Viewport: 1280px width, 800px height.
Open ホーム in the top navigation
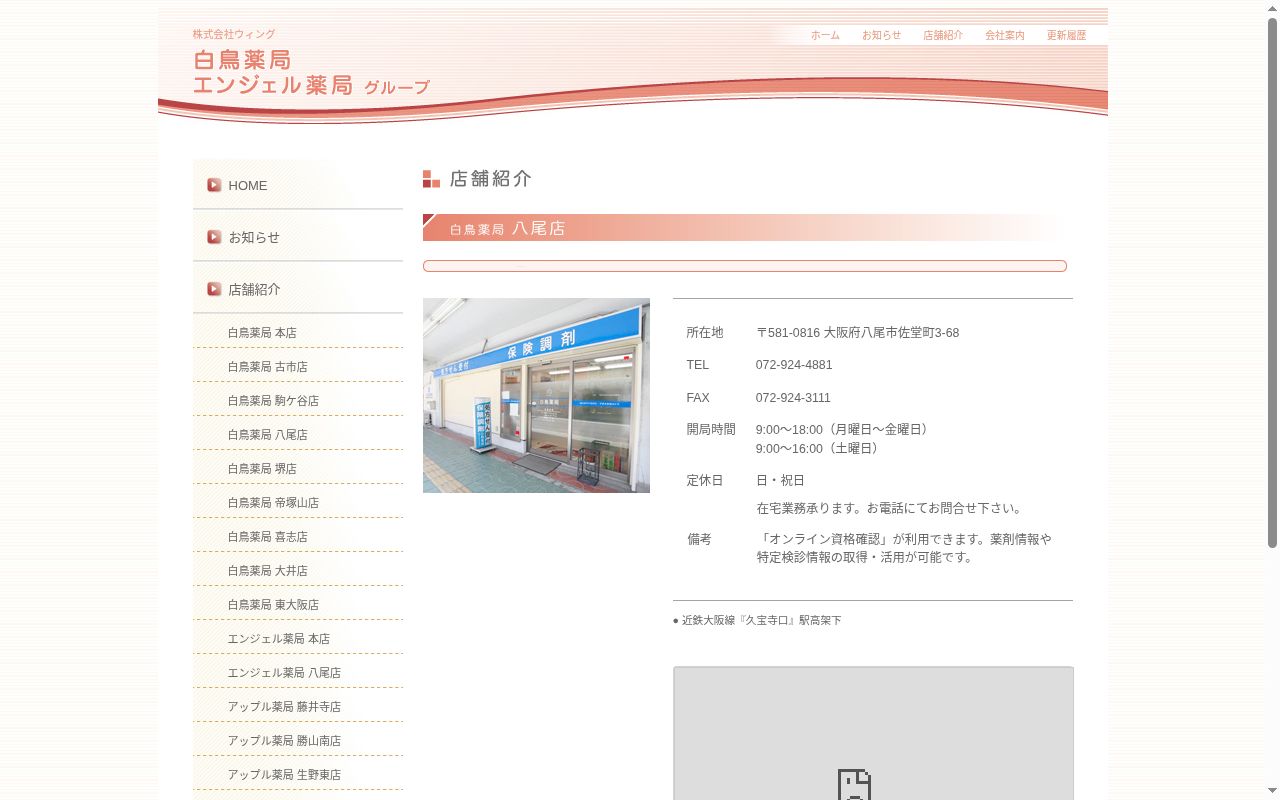(825, 35)
